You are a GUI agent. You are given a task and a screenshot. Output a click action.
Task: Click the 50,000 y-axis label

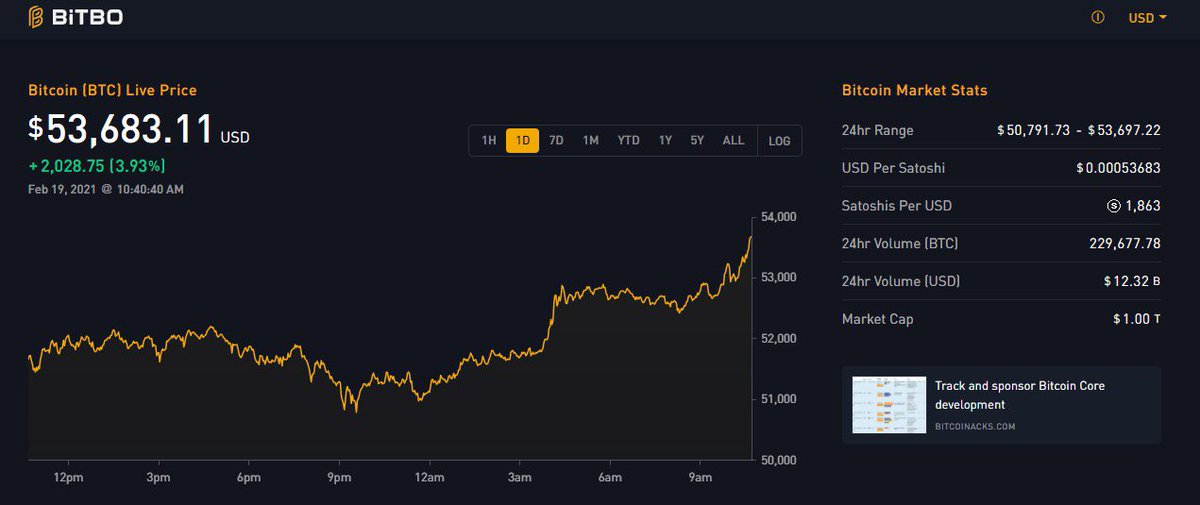779,460
